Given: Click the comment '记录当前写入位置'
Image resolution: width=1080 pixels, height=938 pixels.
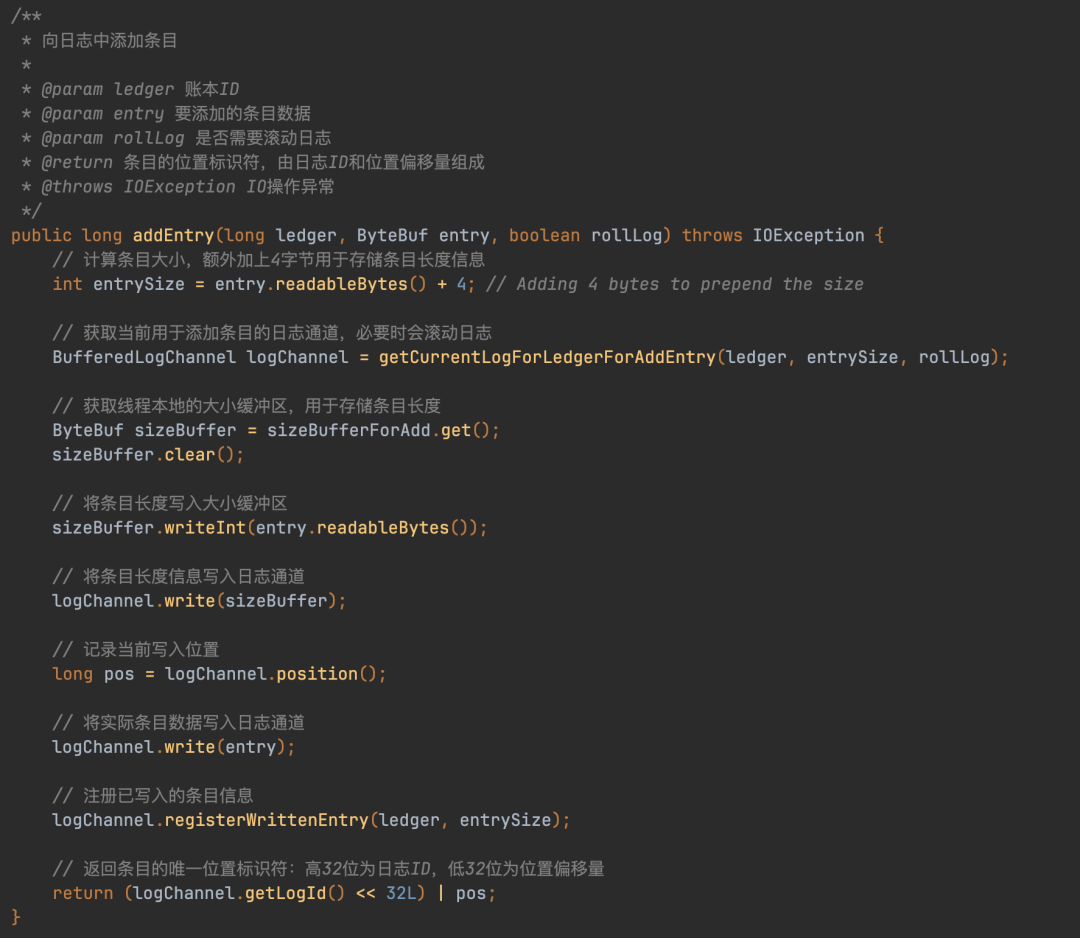Looking at the screenshot, I should [136, 650].
